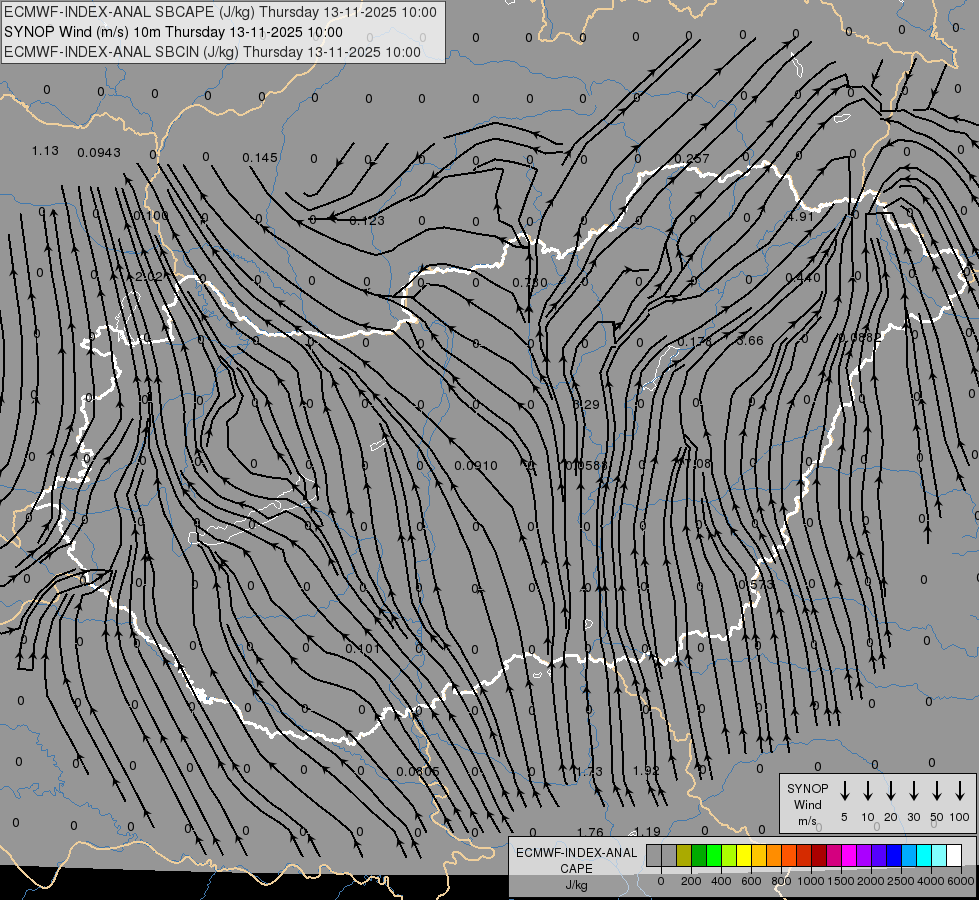Click the SBCIN title line
Screen dimensions: 979x900
(x=212, y=52)
